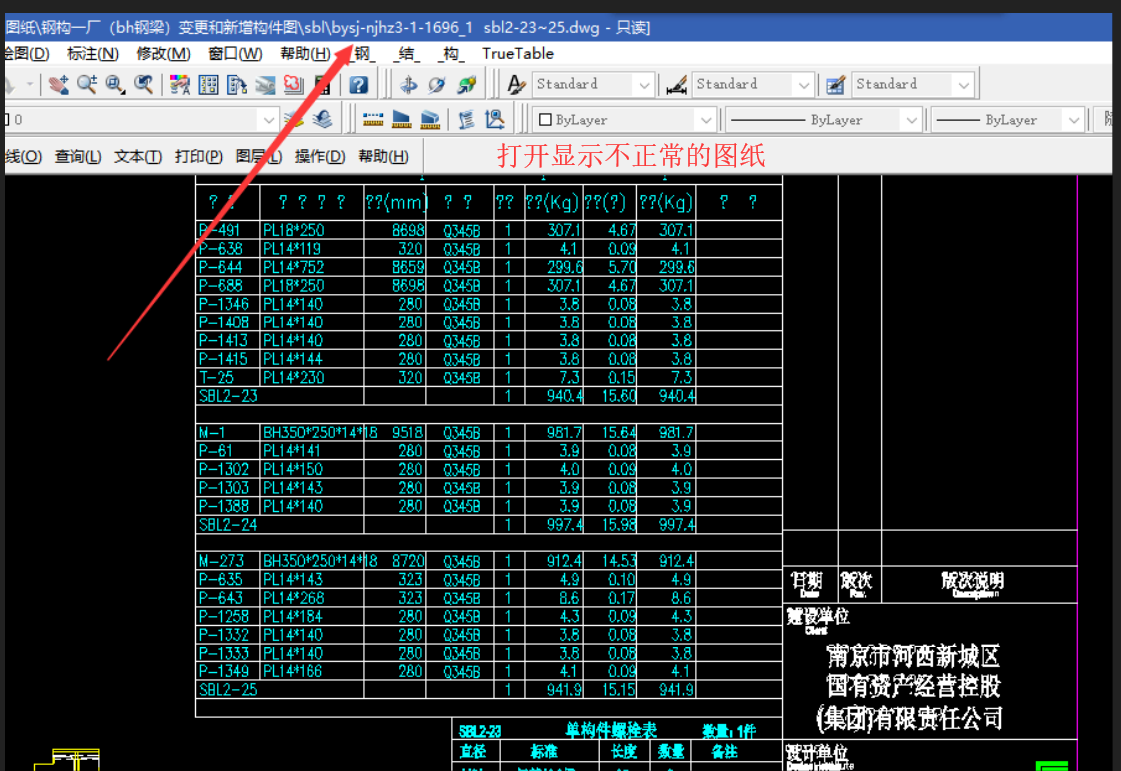Click the Locate Point inquiry icon
The width and height of the screenshot is (1121, 771).
pyautogui.click(x=495, y=119)
